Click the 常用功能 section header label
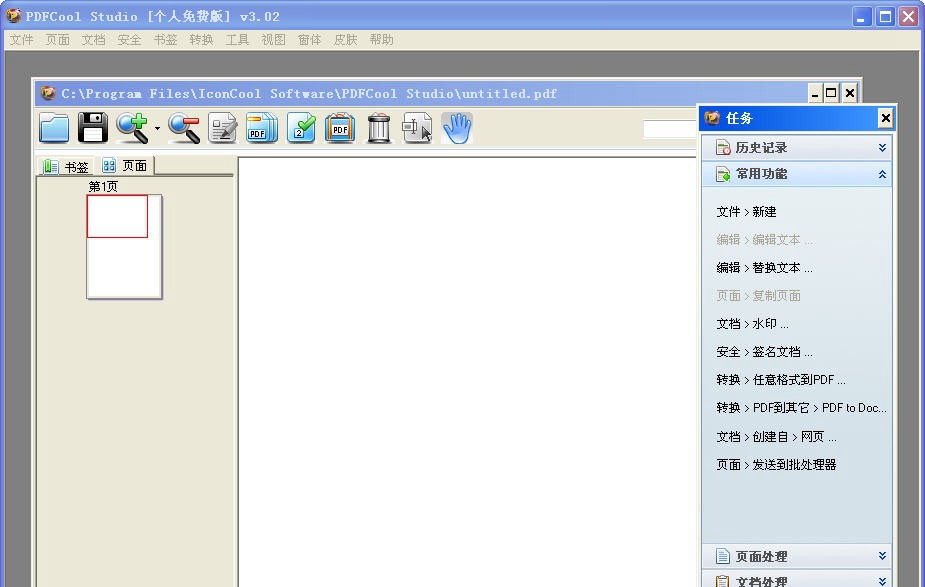Screen dimensions: 925x587 pos(761,174)
